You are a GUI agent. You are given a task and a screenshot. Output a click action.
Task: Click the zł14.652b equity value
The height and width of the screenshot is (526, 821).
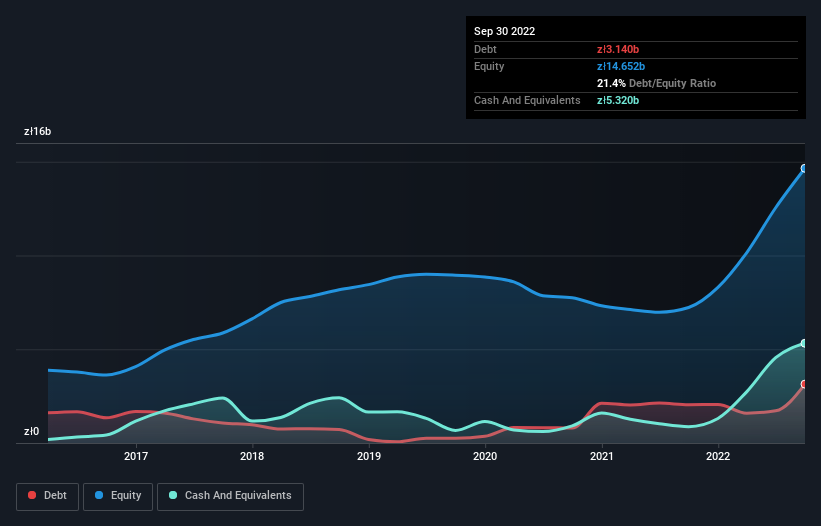621,66
